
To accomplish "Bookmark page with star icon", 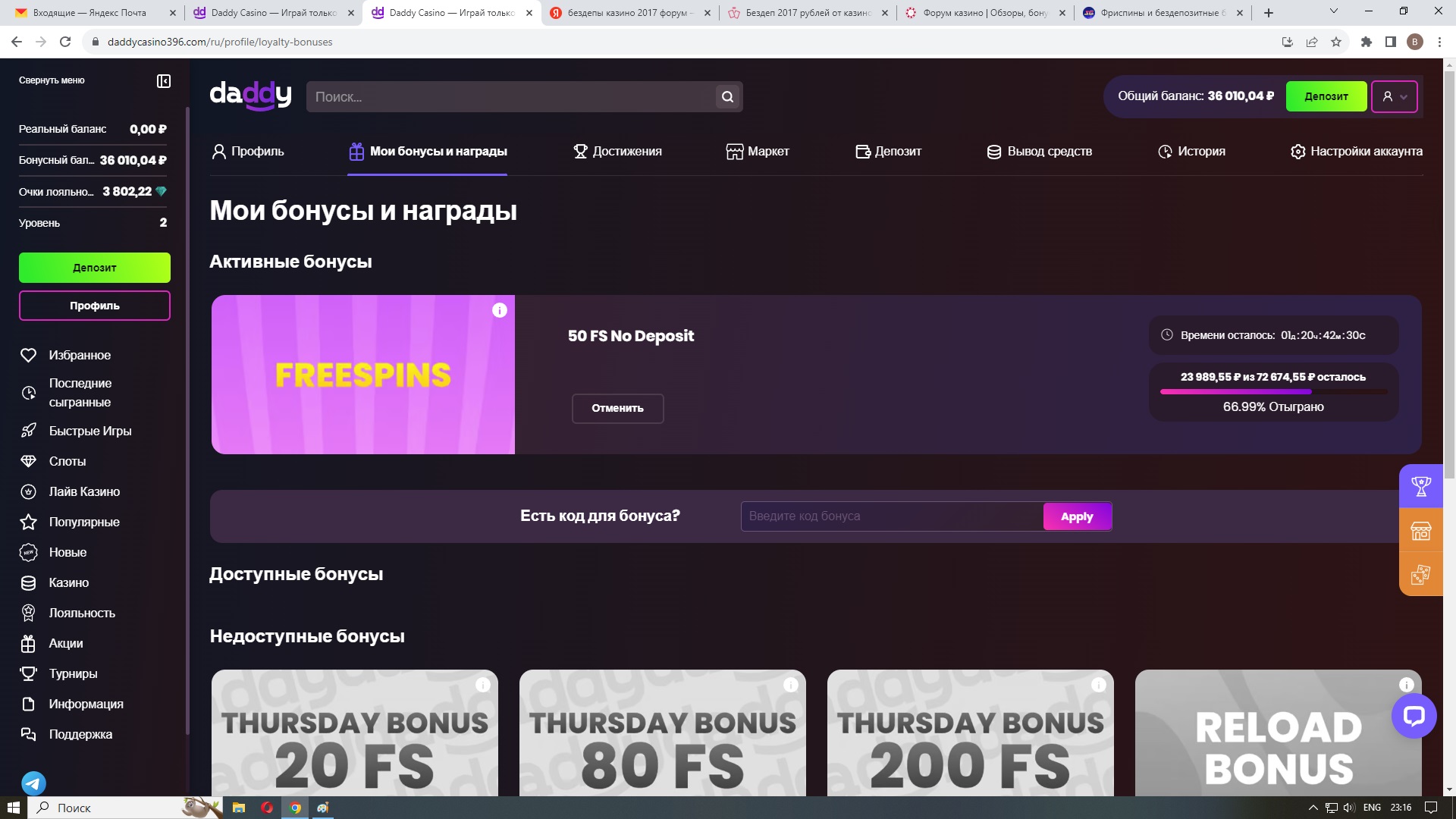I will point(1336,42).
